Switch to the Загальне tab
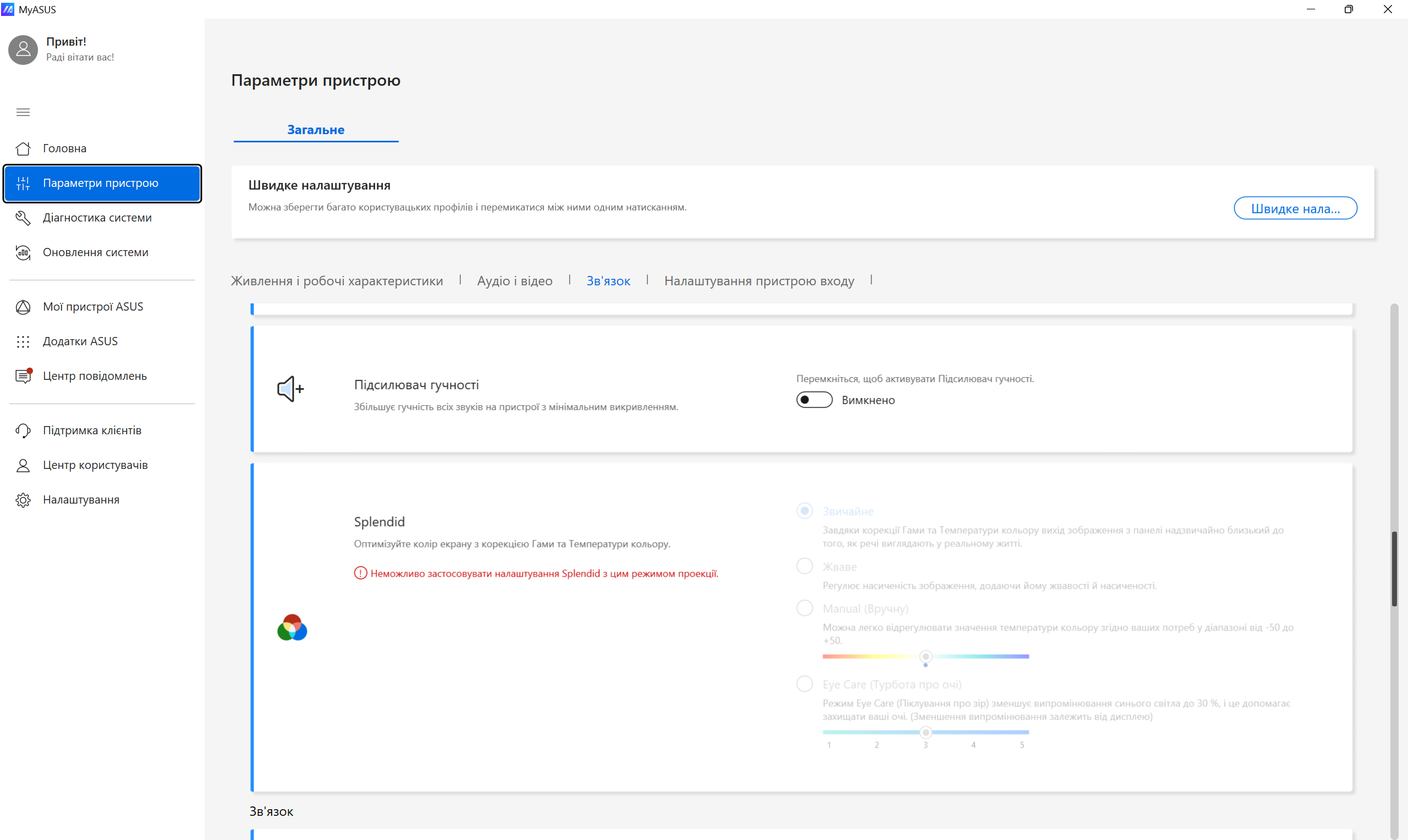 [316, 130]
